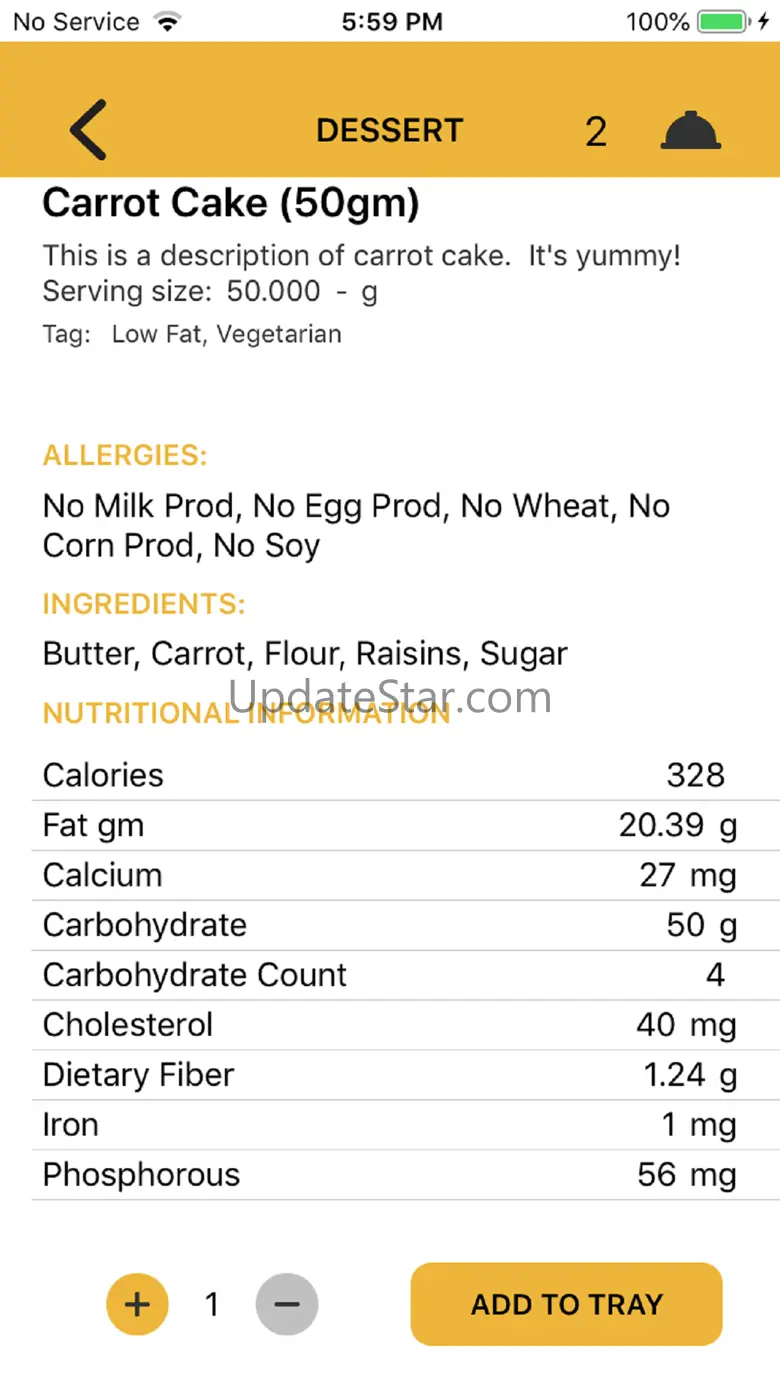
Task: Tap the Low Fat, Vegetarian tag text
Action: pyautogui.click(x=226, y=334)
